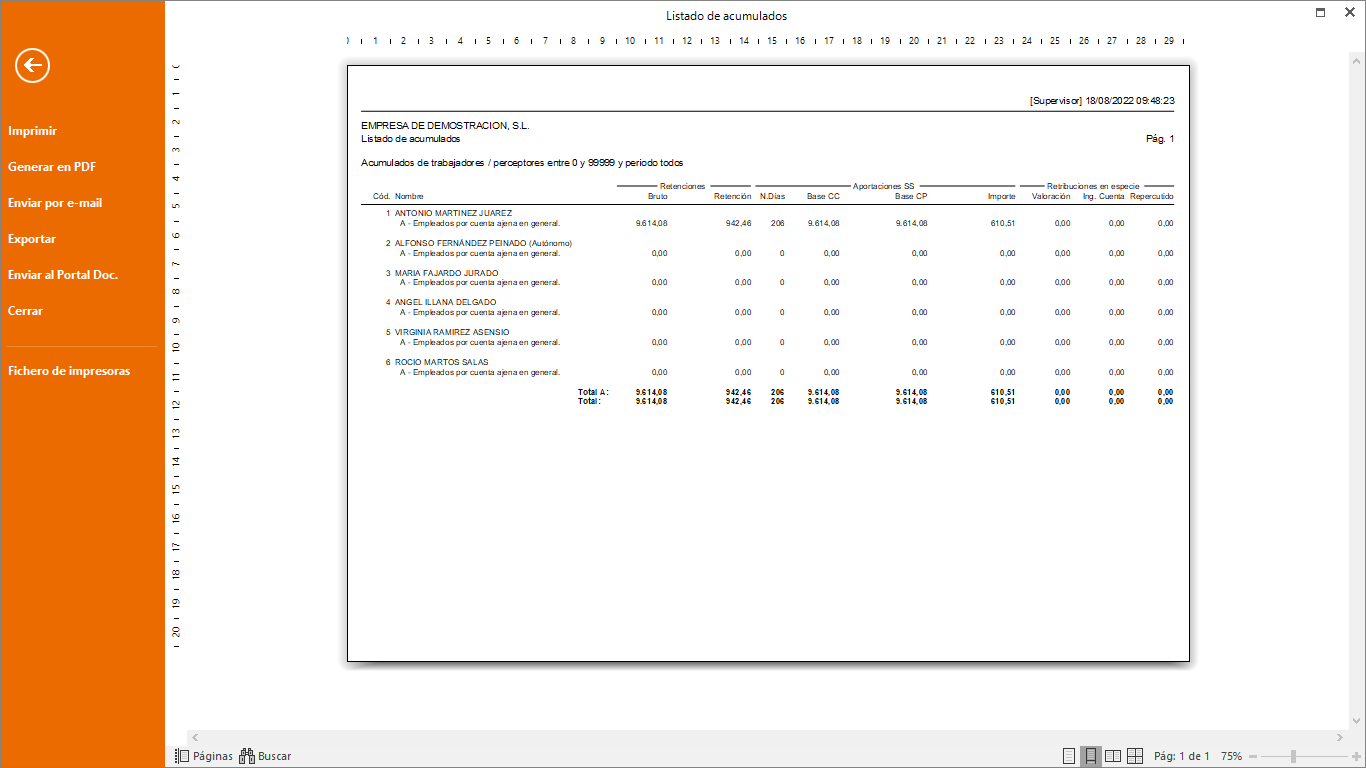1366x768 pixels.
Task: Click the Repercutido column header
Action: [x=1152, y=196]
